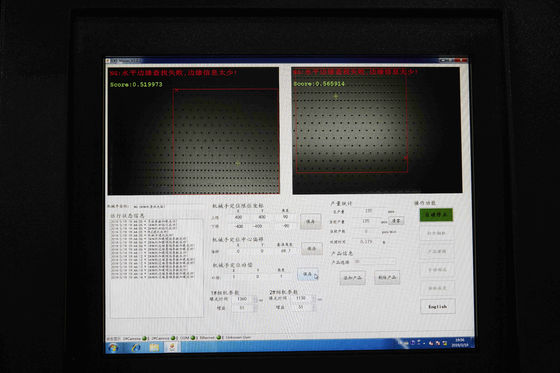Launch Internet Explorer from the taskbar
Screen dimensions: 560x373
click(x=136, y=347)
